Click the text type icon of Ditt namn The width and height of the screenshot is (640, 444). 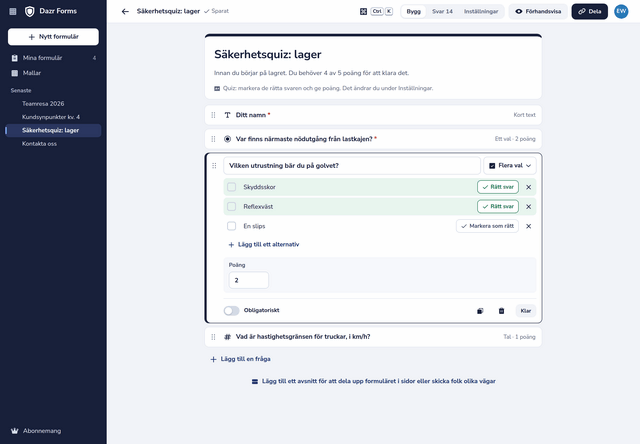pyautogui.click(x=227, y=115)
